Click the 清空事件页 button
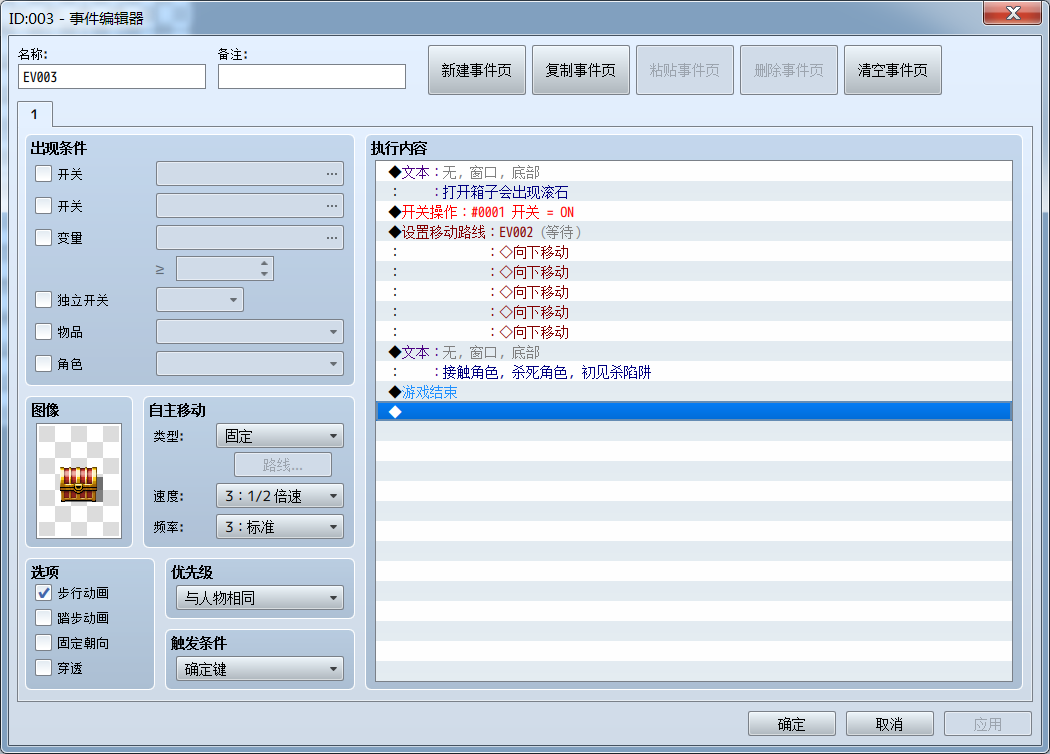The image size is (1050, 754). click(893, 70)
